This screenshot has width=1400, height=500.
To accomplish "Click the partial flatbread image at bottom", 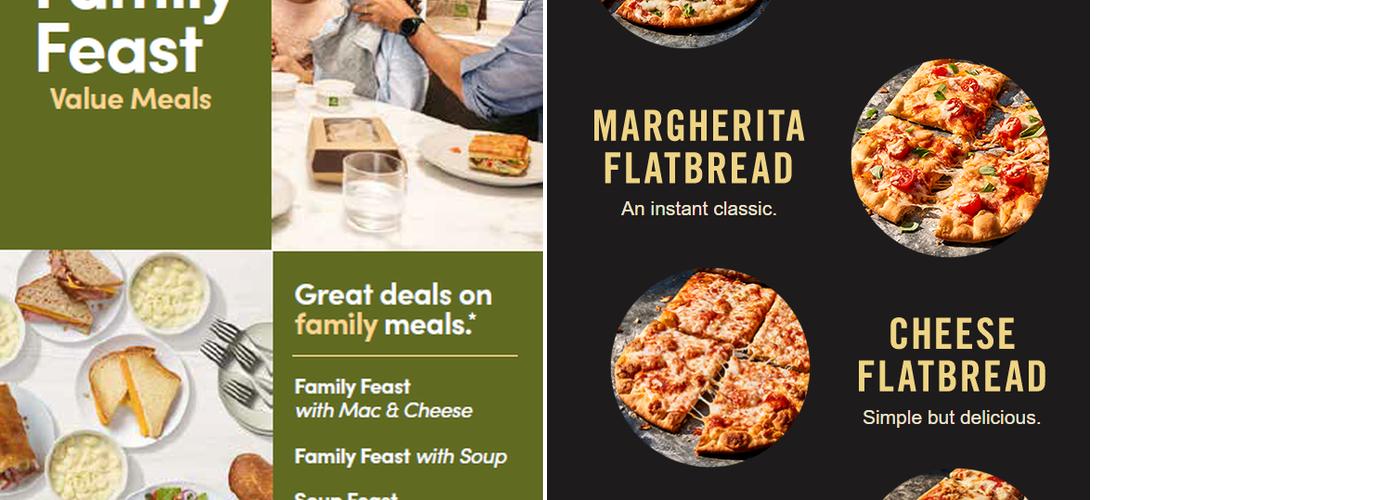I will tap(951, 485).
